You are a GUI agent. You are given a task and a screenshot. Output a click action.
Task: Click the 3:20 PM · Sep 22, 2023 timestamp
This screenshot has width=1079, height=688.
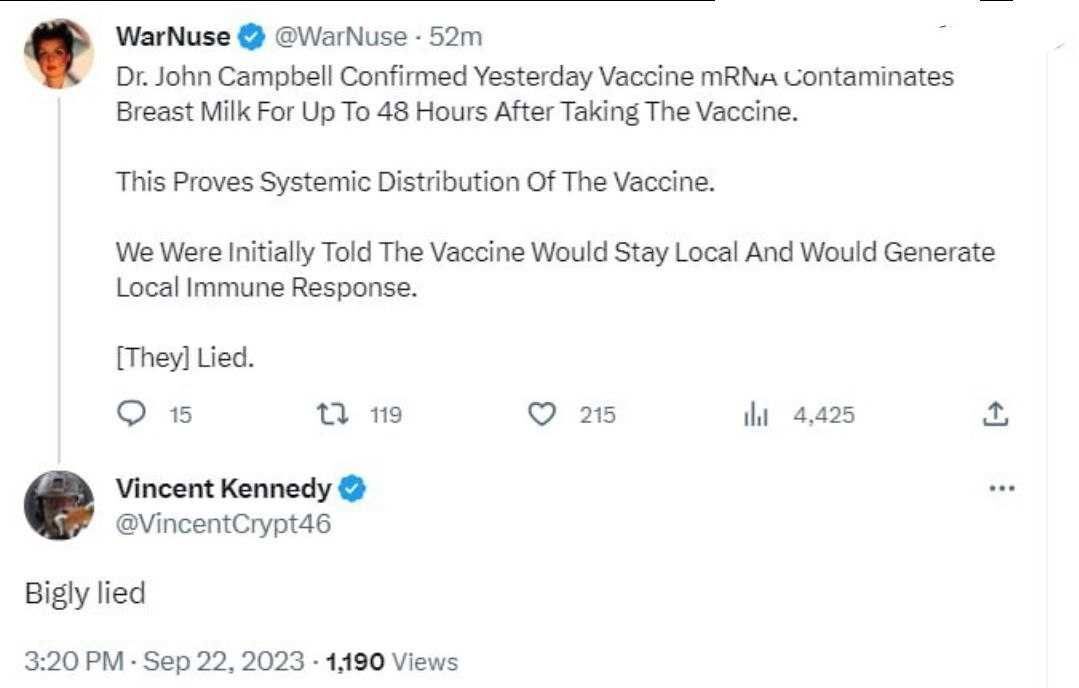[163, 661]
